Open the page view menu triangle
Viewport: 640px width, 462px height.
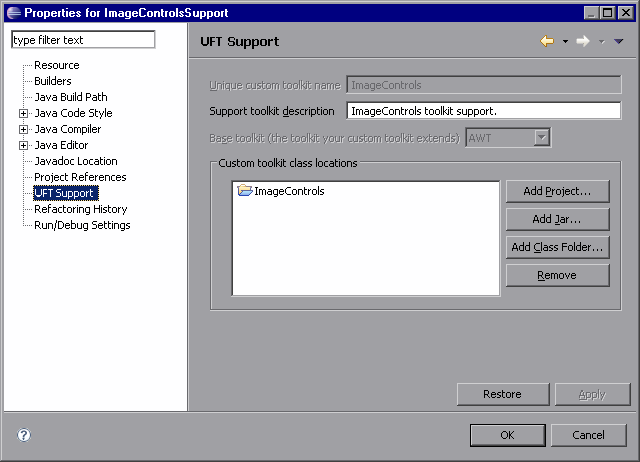[x=618, y=41]
